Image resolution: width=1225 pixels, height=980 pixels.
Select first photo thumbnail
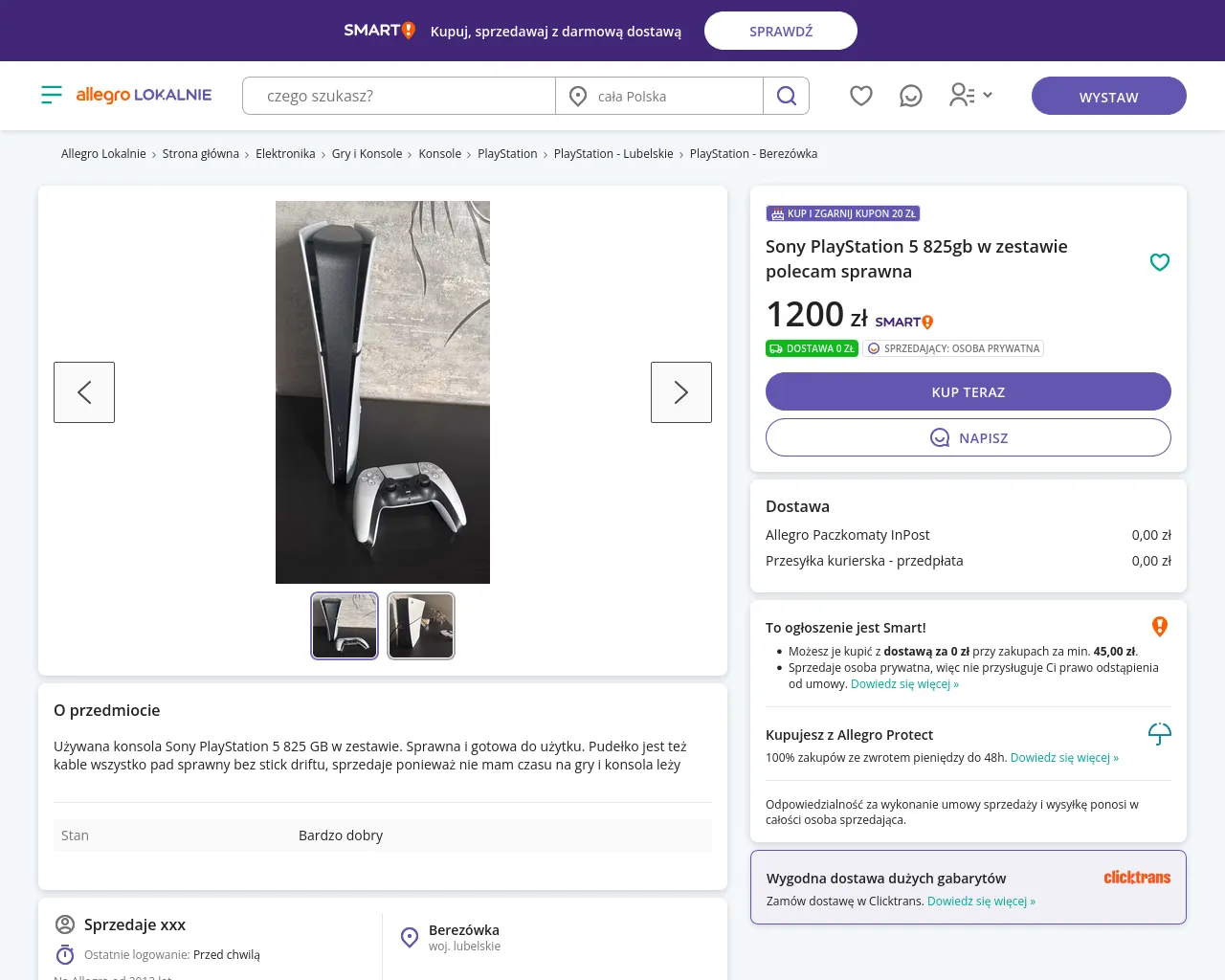345,626
